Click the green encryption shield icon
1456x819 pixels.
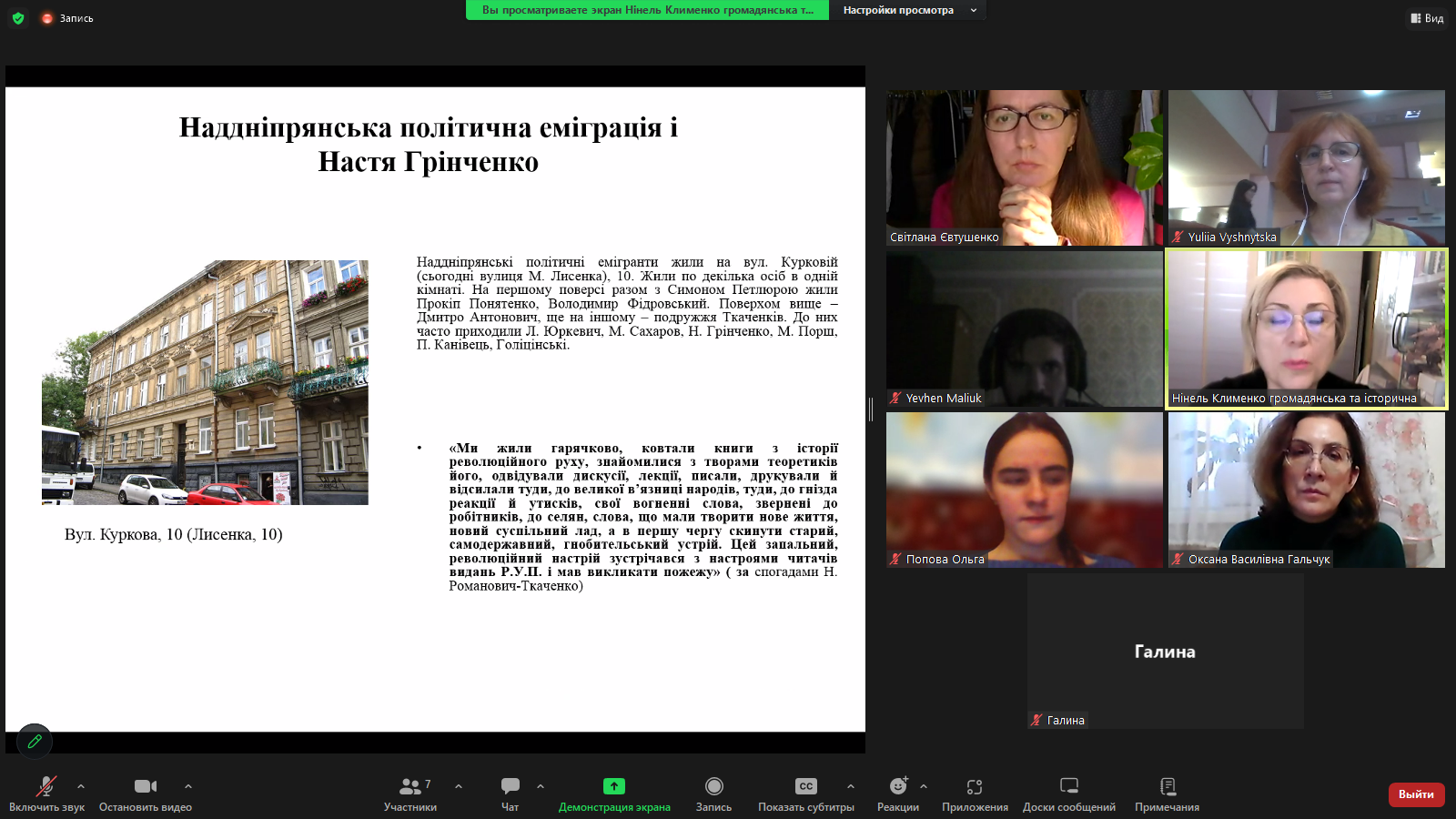pos(18,18)
